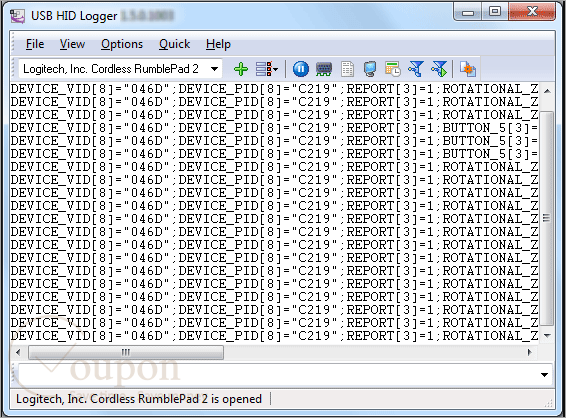Click the vertical scrollbar thumb

pos(547,218)
